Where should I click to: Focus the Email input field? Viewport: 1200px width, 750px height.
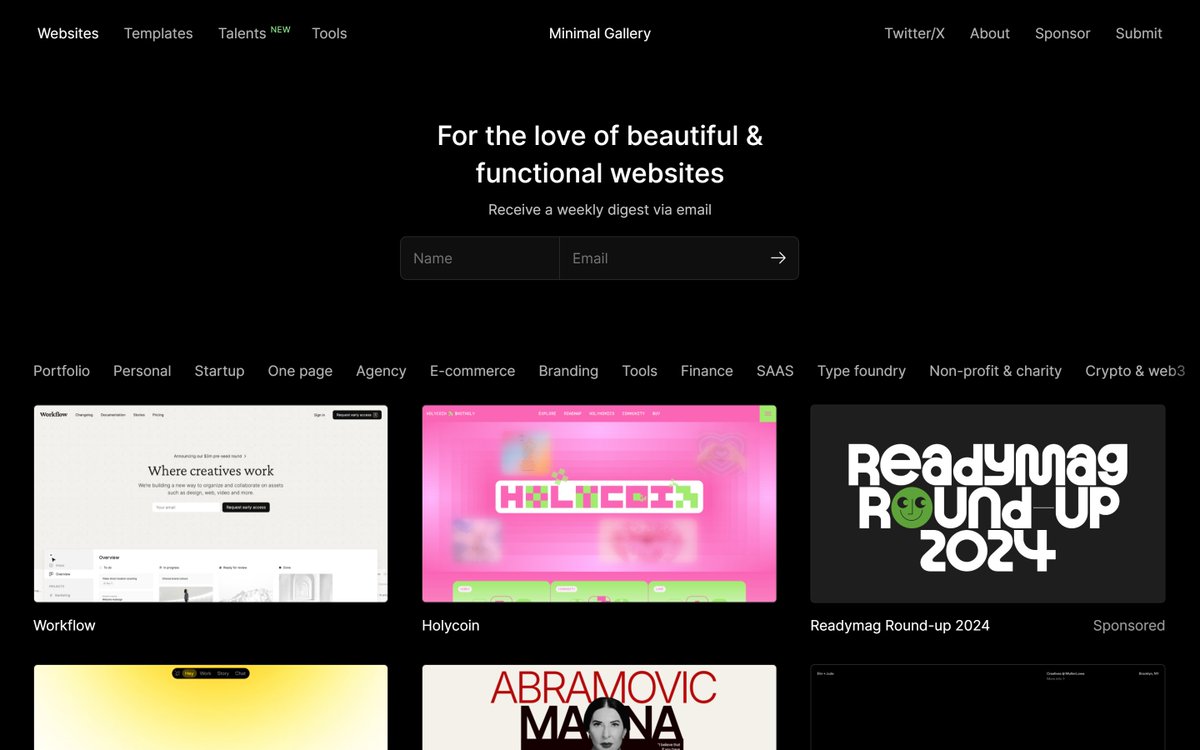pyautogui.click(x=659, y=258)
